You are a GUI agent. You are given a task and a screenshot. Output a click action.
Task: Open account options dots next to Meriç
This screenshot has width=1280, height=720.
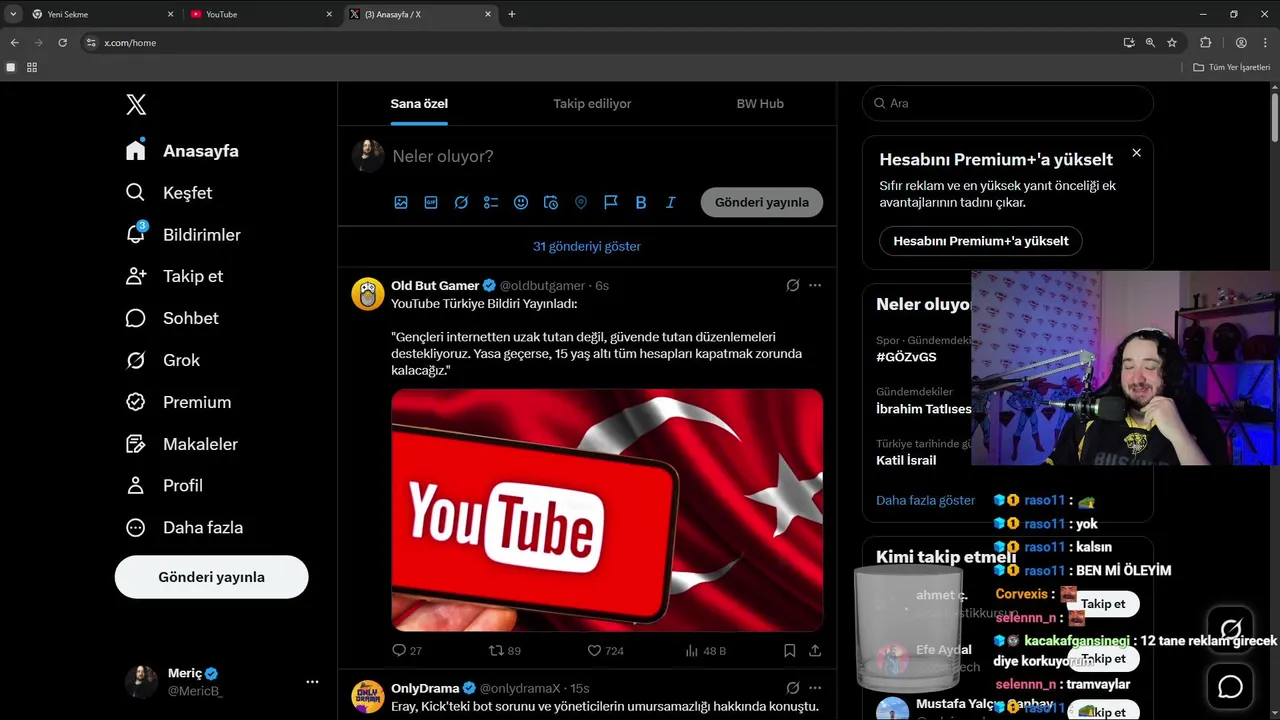[x=312, y=681]
